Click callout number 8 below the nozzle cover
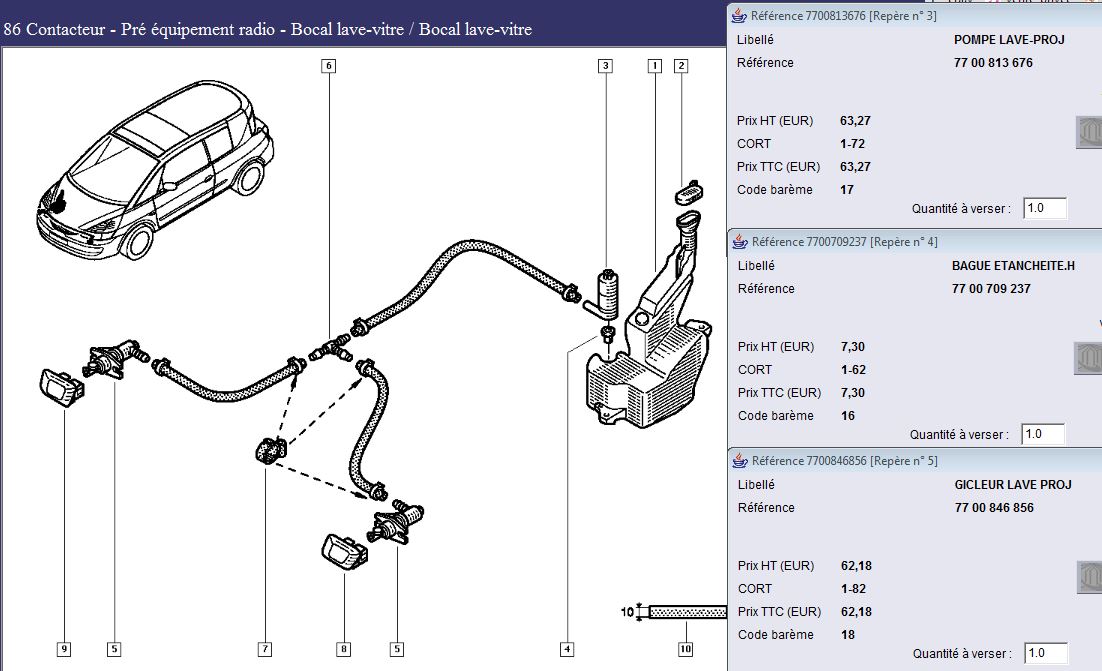The image size is (1102, 671). 343,649
